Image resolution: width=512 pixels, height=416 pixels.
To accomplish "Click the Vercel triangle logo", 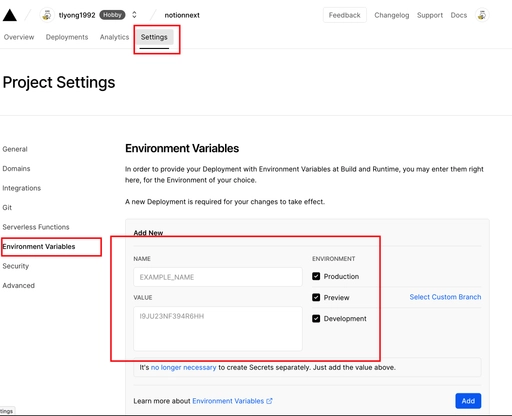I will click(10, 15).
